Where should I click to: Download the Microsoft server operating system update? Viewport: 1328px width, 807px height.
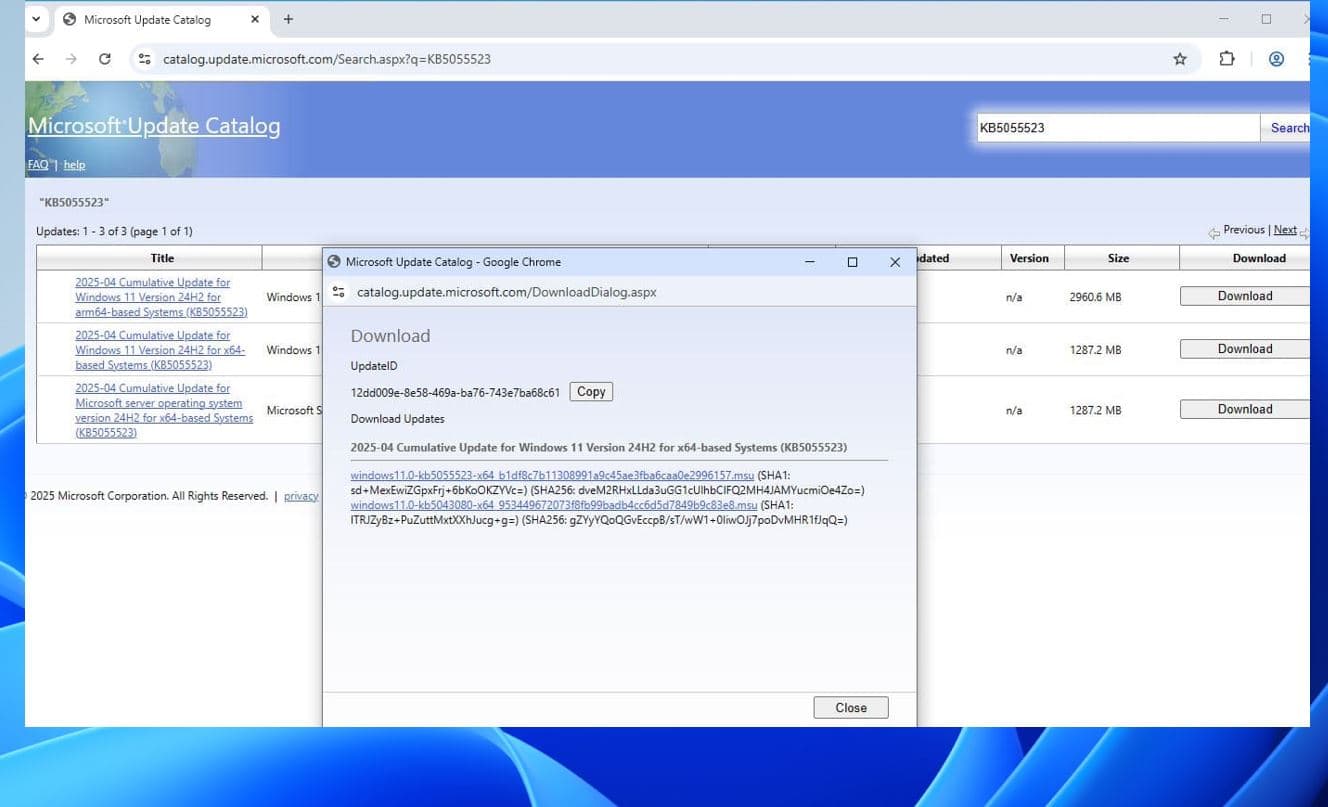(1244, 409)
